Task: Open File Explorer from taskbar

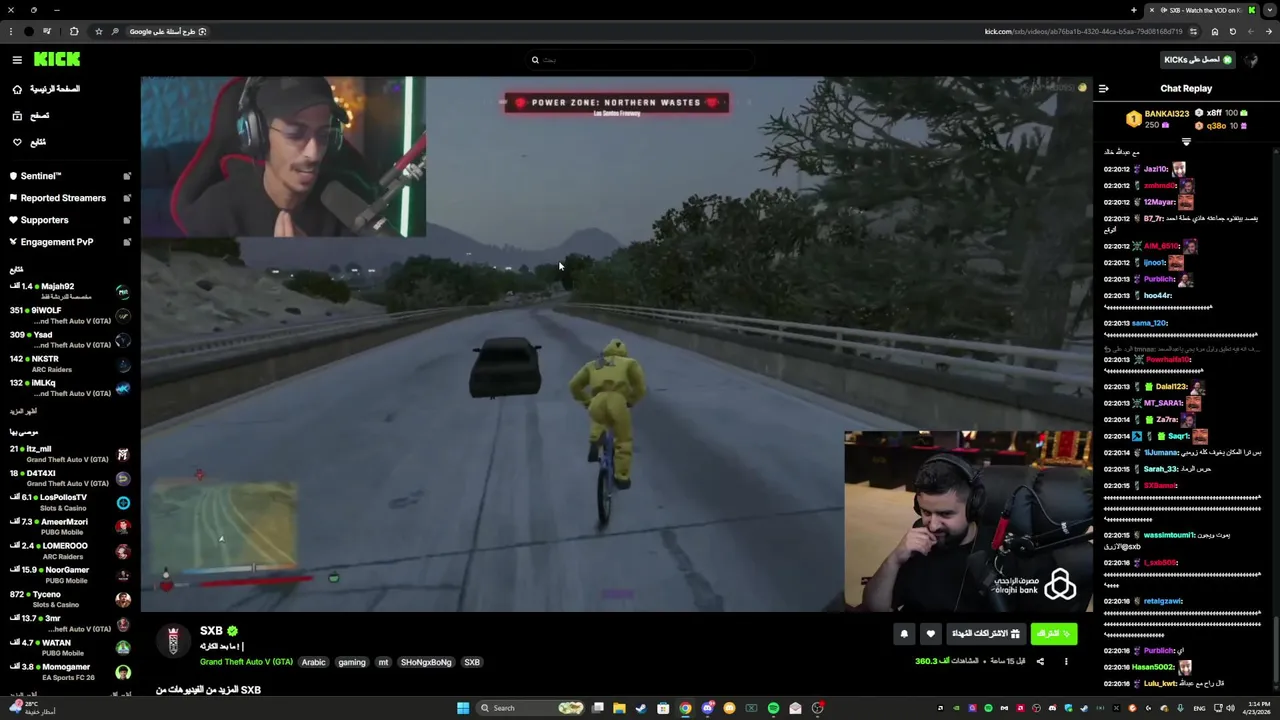Action: point(619,708)
